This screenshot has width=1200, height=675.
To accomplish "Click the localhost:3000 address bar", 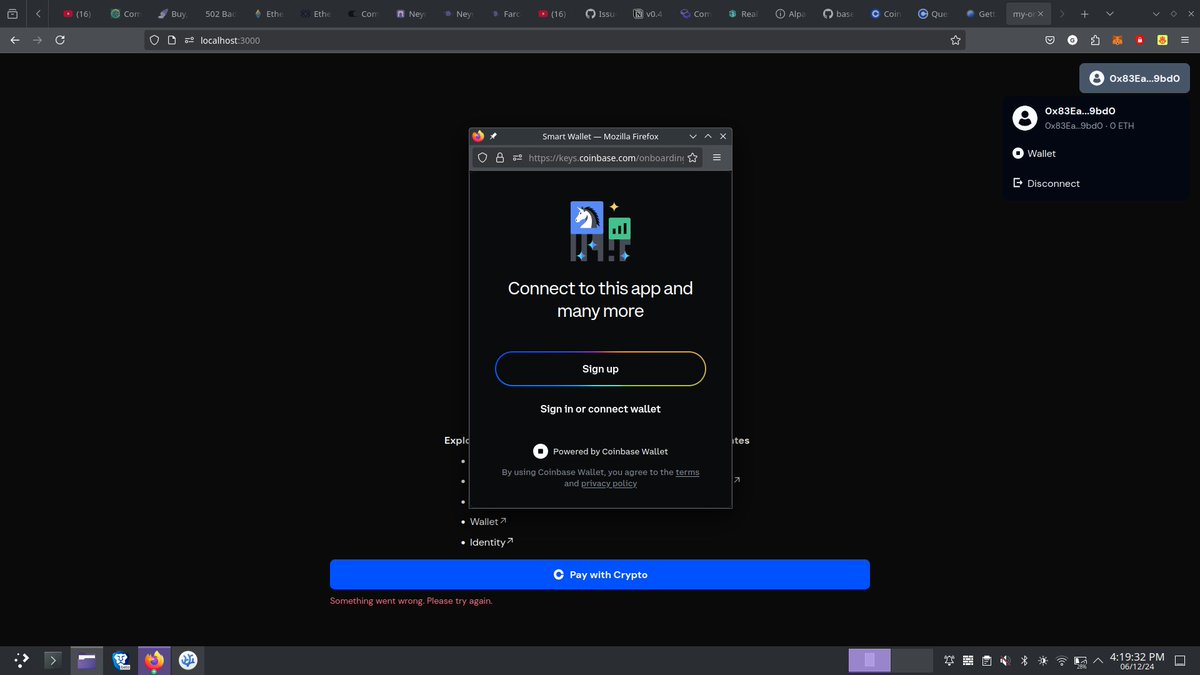I will pyautogui.click(x=555, y=40).
